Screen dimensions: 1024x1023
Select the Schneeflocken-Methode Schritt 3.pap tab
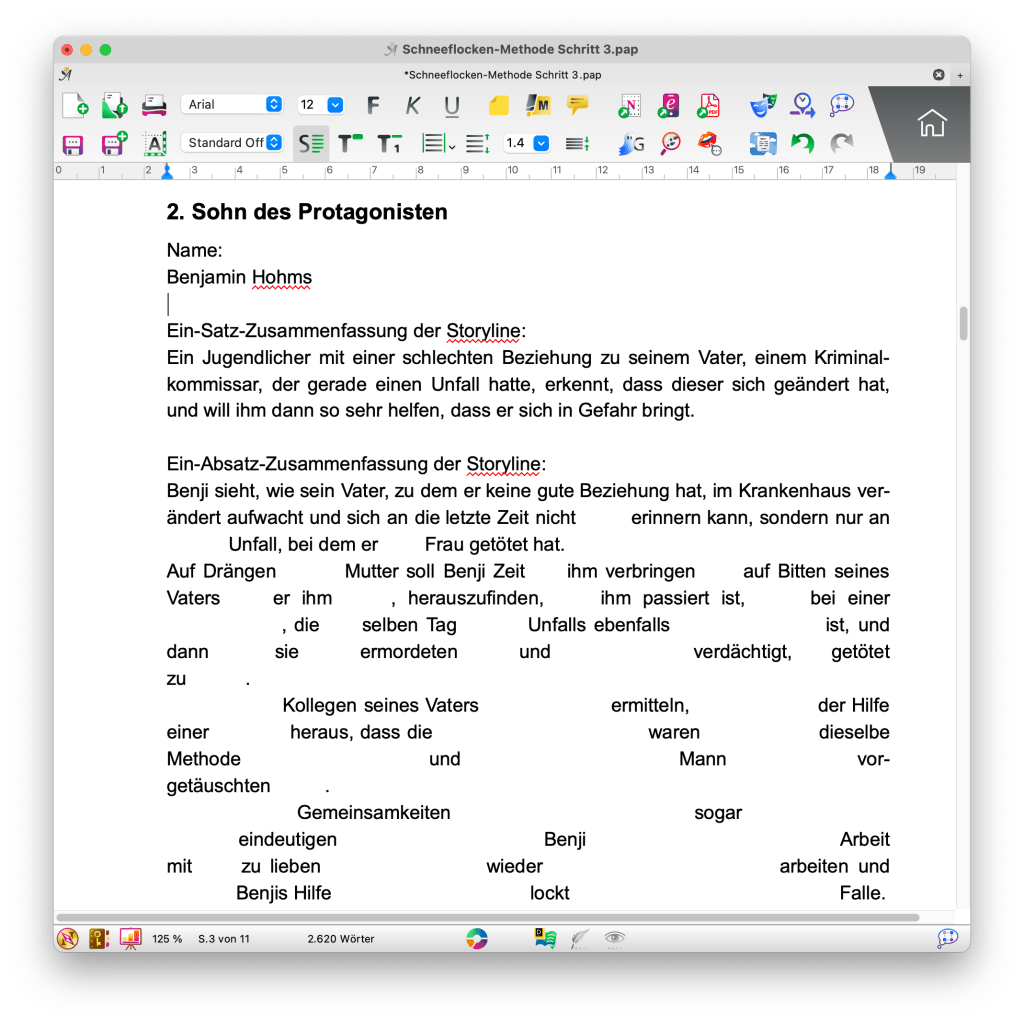(x=502, y=74)
